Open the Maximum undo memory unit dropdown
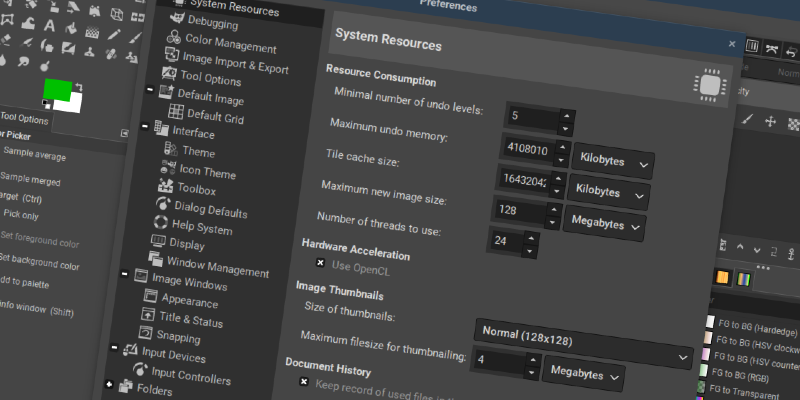 [613, 159]
